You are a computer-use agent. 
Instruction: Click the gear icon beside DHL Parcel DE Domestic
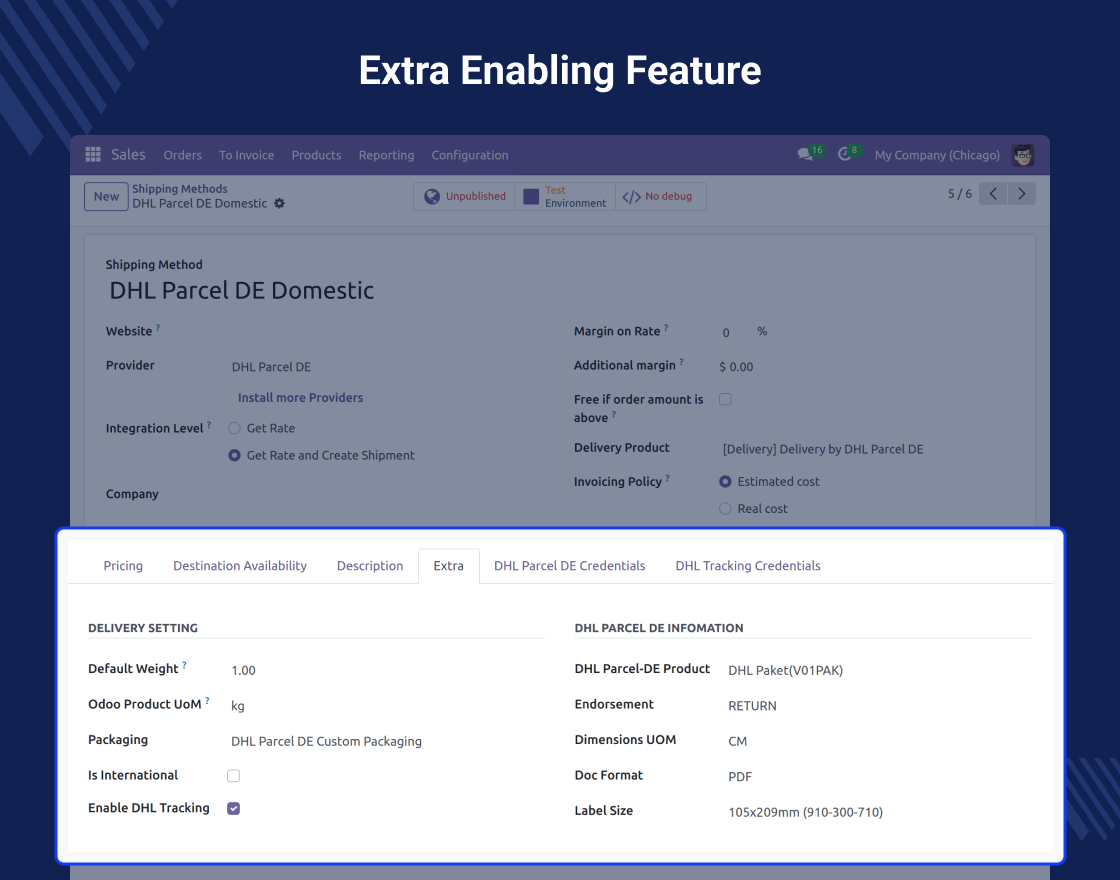(x=279, y=204)
